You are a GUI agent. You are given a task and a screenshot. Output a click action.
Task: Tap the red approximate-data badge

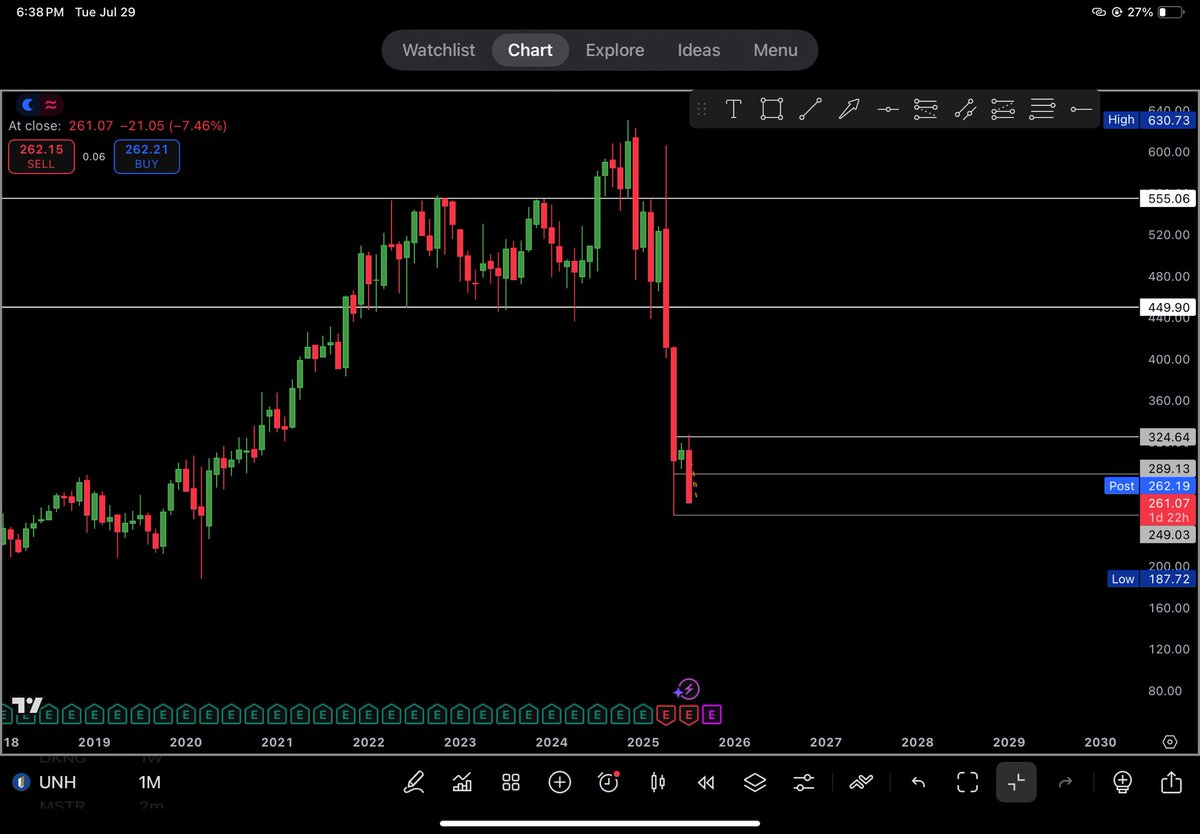point(51,104)
